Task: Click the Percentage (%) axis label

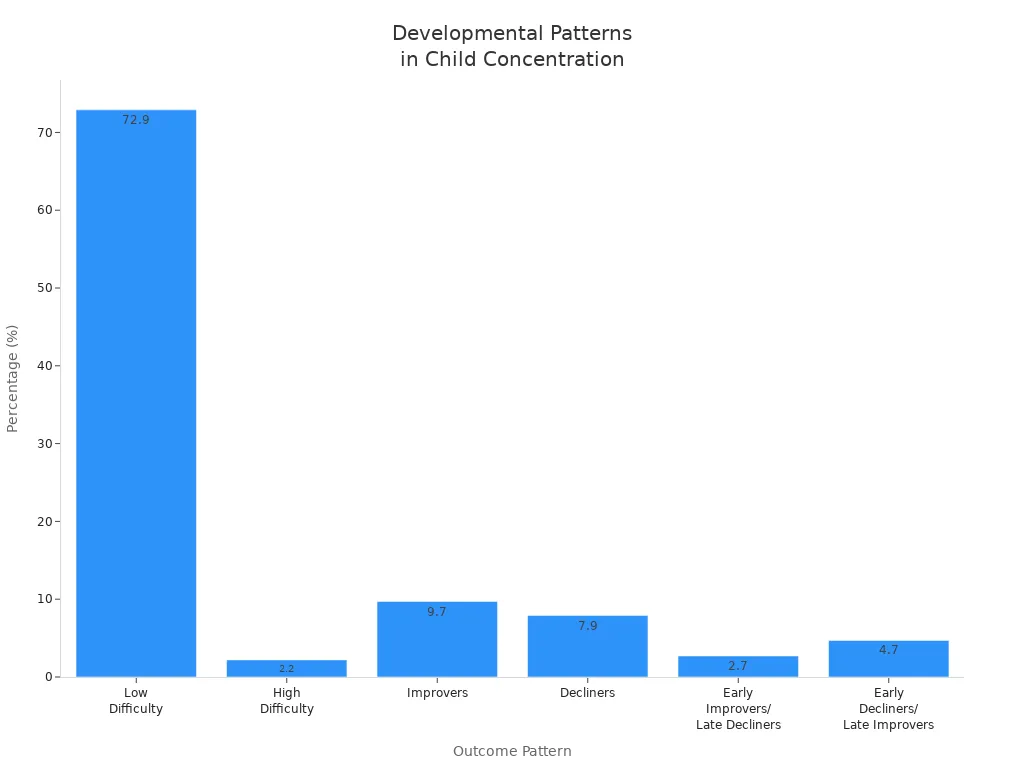Action: tap(12, 375)
